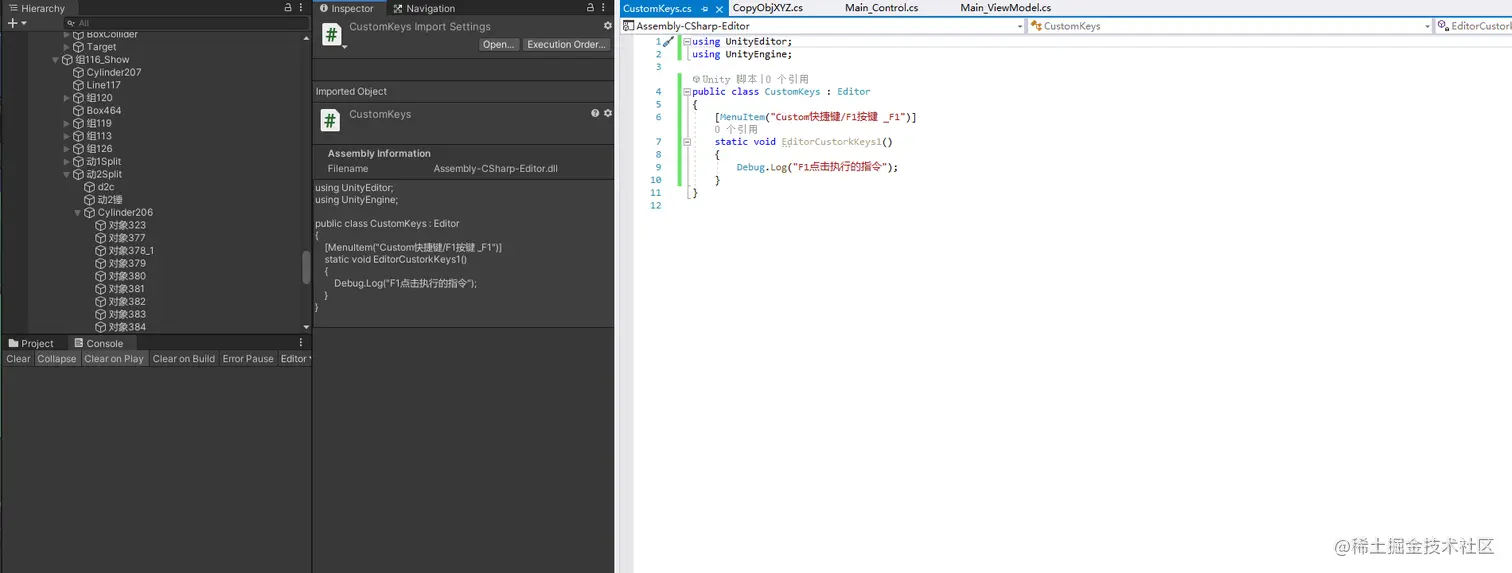Click the script icon beside imported CustomKeys
Viewport: 1512px width, 573px height.
330,121
